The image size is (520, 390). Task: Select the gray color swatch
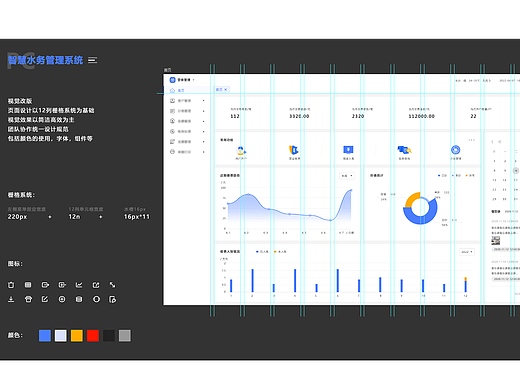(x=125, y=335)
